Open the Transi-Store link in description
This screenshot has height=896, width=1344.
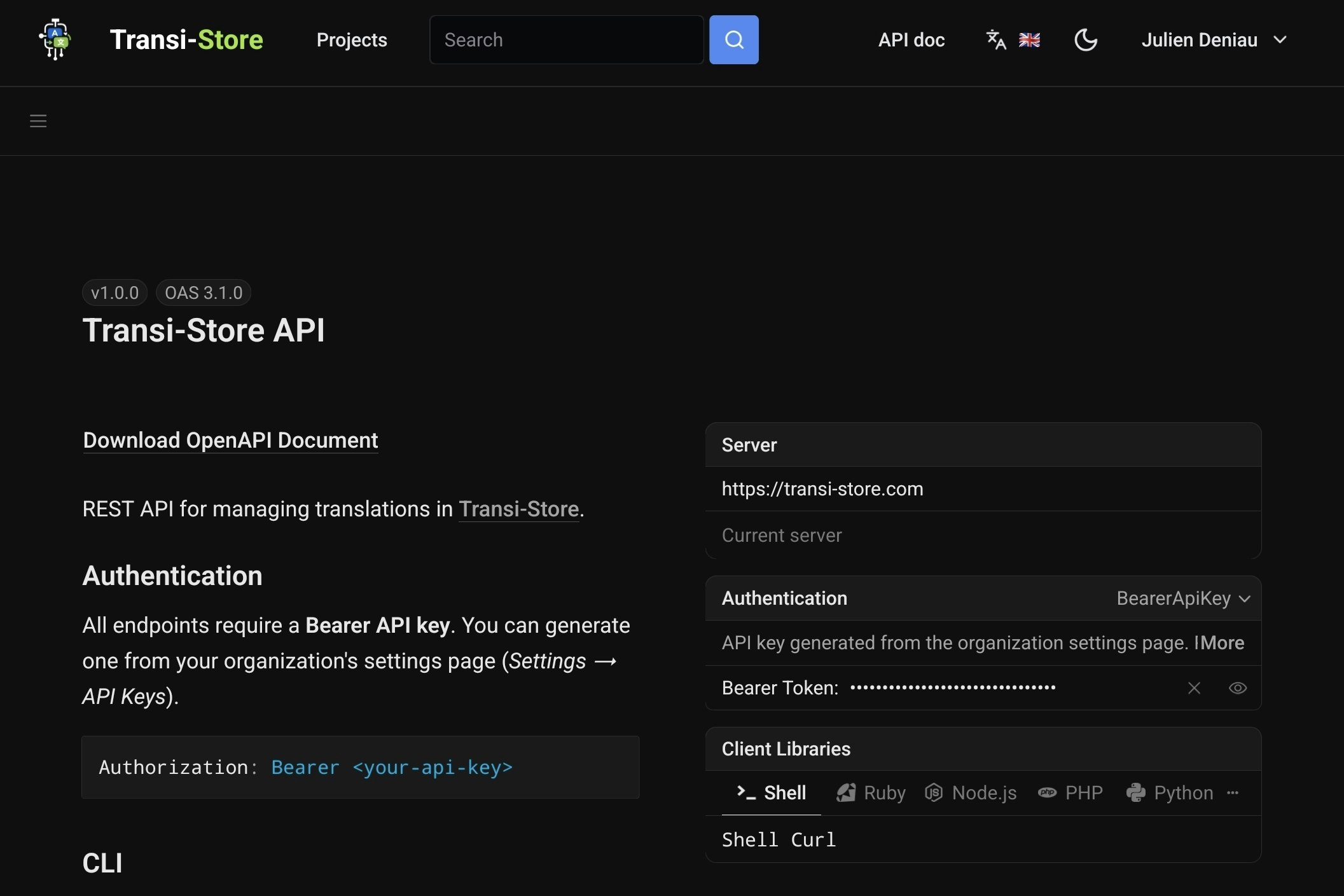pos(518,509)
